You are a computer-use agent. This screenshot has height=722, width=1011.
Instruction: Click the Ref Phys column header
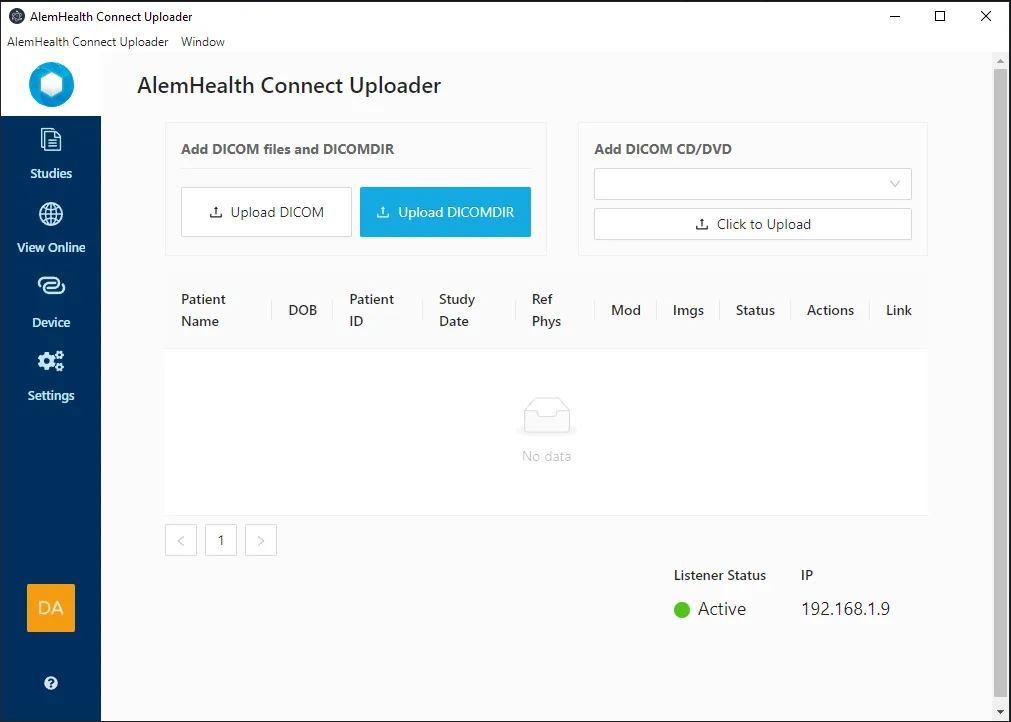546,310
